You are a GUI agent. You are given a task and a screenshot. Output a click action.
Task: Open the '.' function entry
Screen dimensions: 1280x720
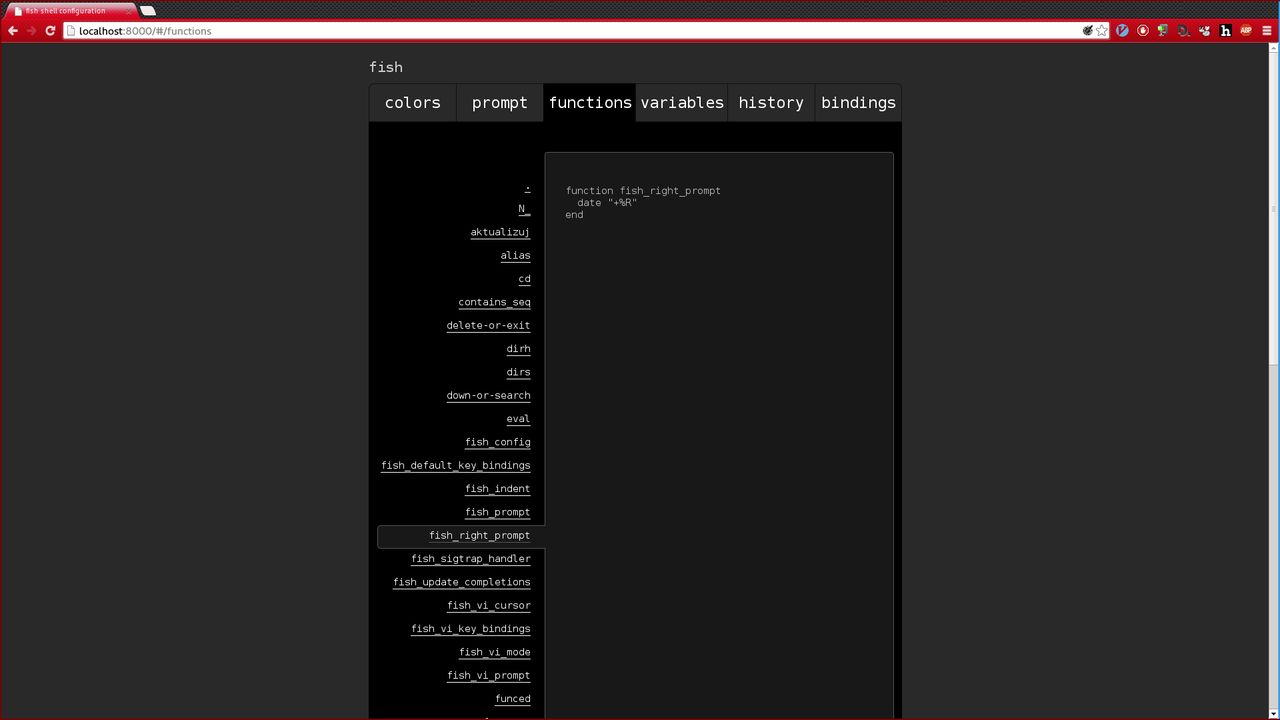pos(527,186)
